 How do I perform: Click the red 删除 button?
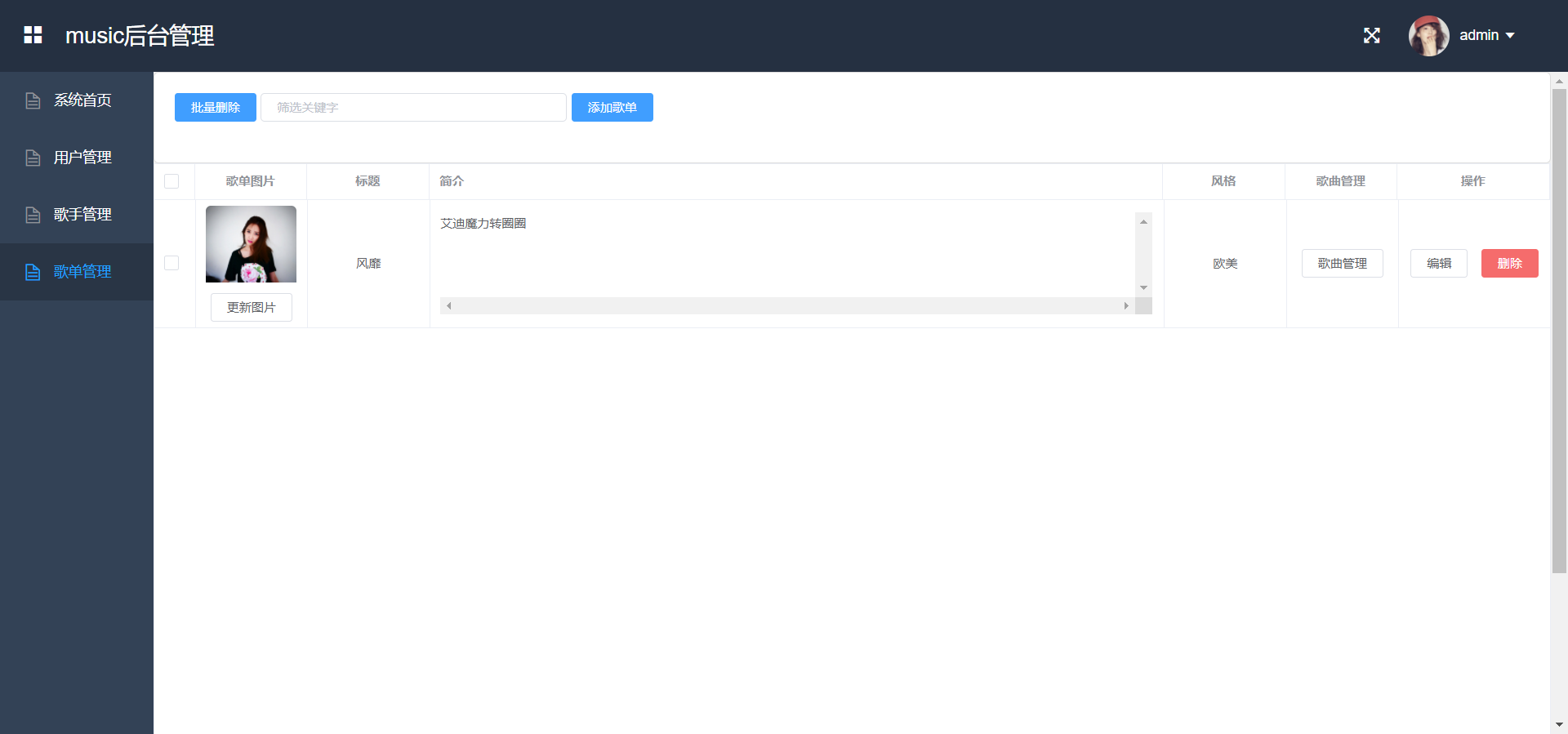coord(1510,263)
